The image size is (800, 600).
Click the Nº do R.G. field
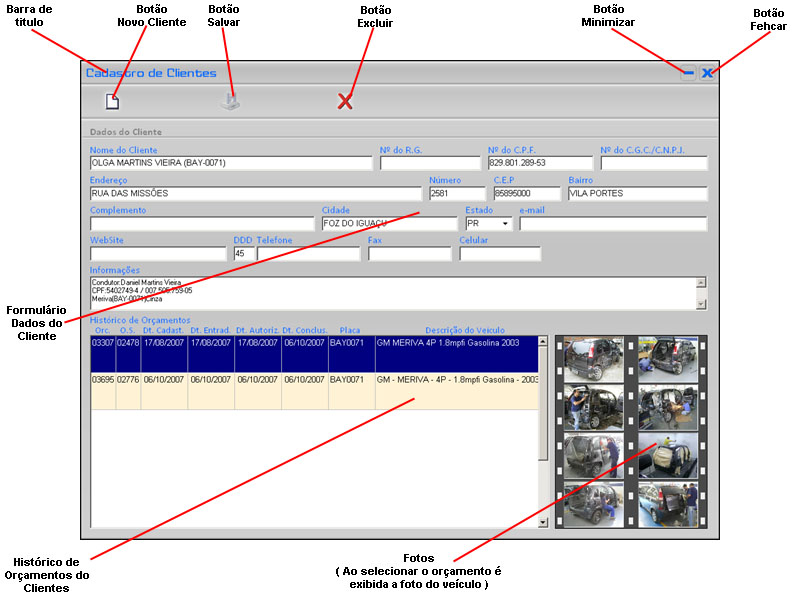tap(430, 163)
